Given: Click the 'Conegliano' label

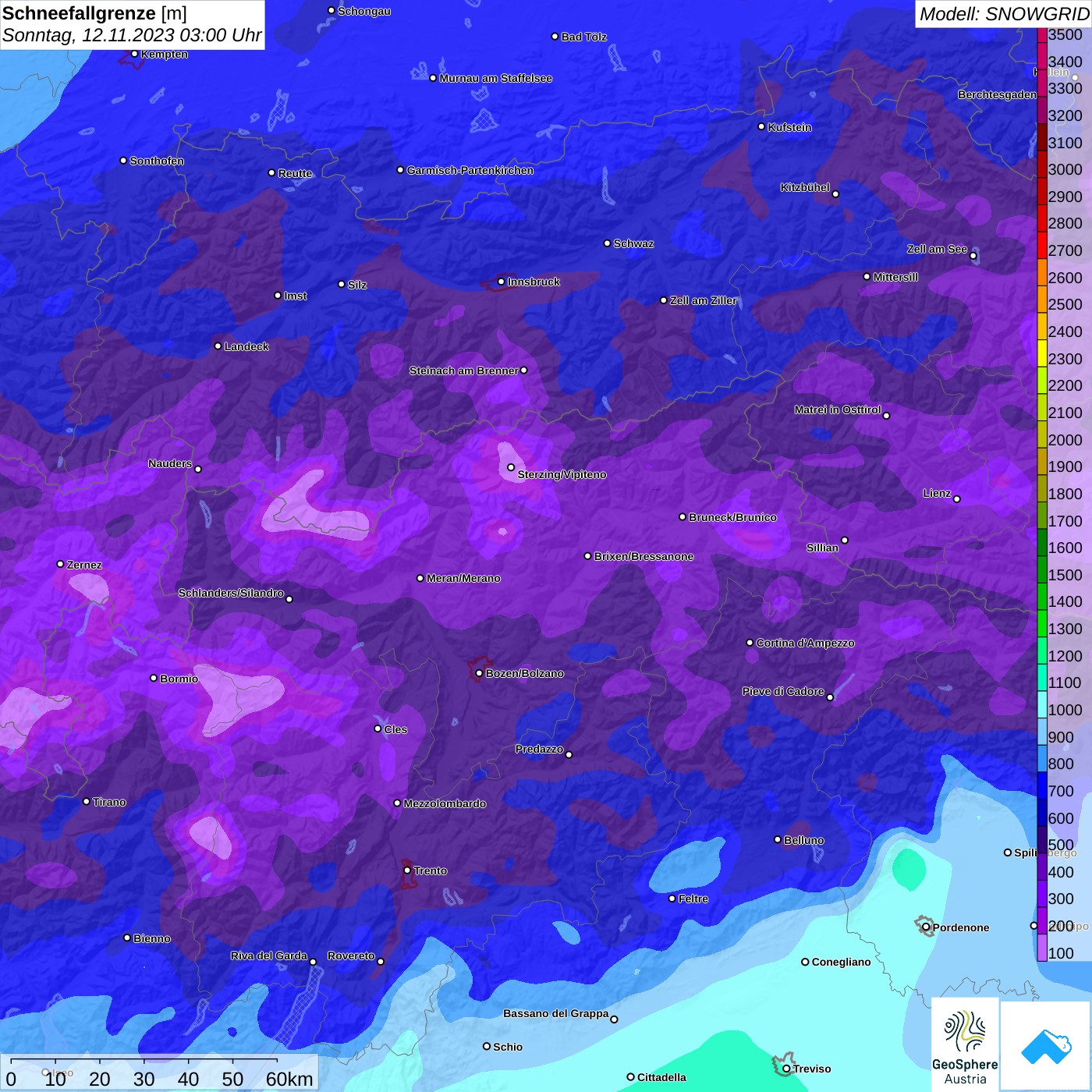Looking at the screenshot, I should point(842,962).
